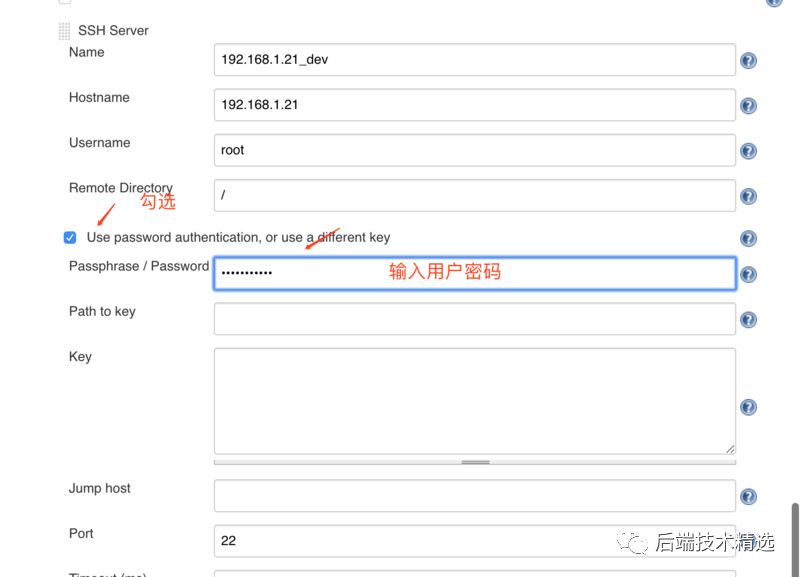Open help for Jump host field
Screen dimensions: 800x577
748,496
